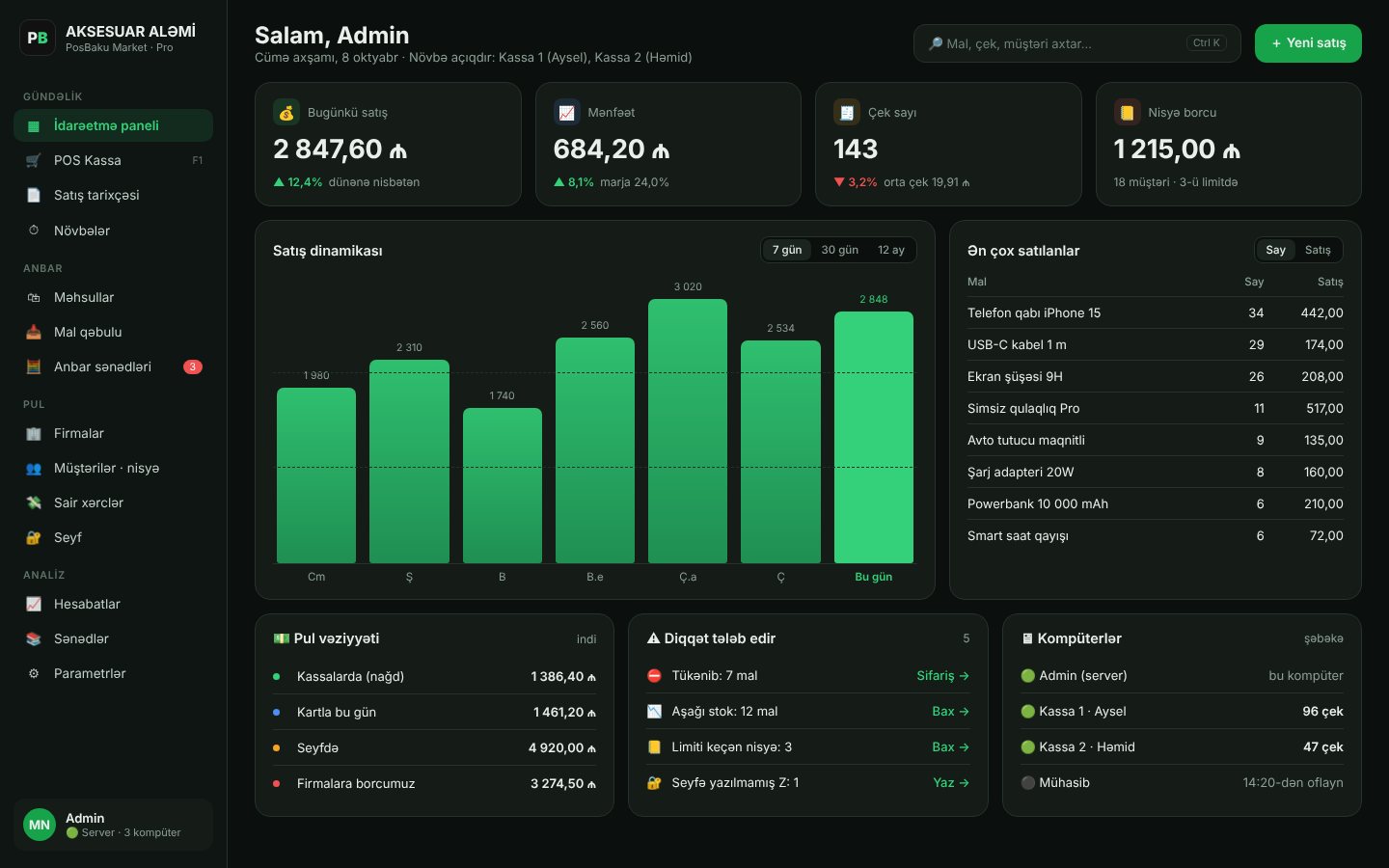Click the Növbələr clock icon
1389x868 pixels.
[34, 231]
